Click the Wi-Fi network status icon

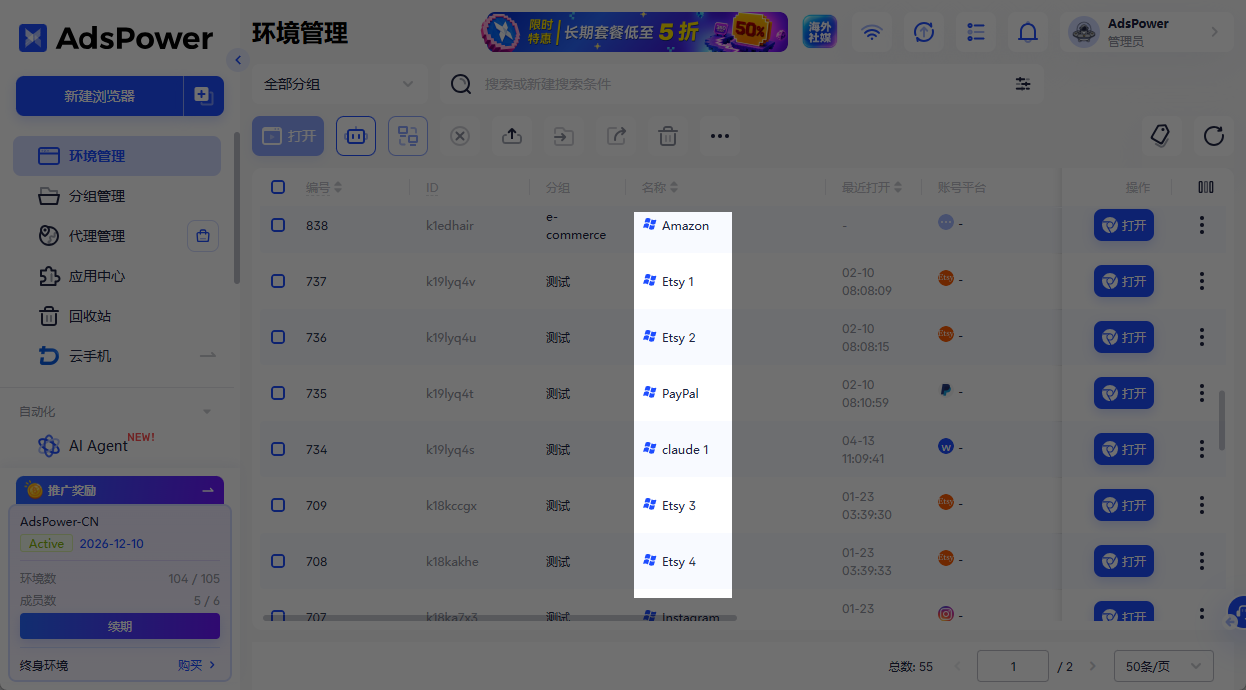[x=872, y=32]
